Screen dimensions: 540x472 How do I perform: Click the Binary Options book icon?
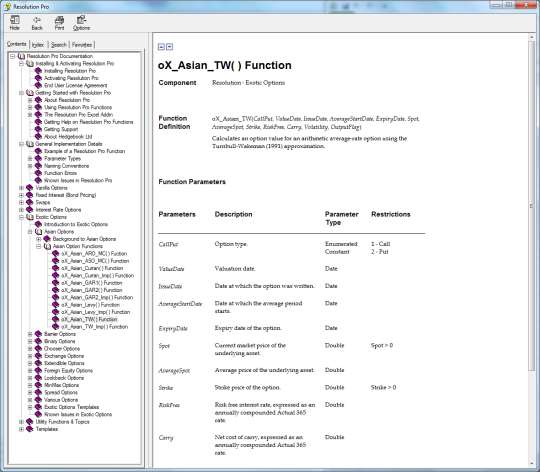[x=38, y=341]
